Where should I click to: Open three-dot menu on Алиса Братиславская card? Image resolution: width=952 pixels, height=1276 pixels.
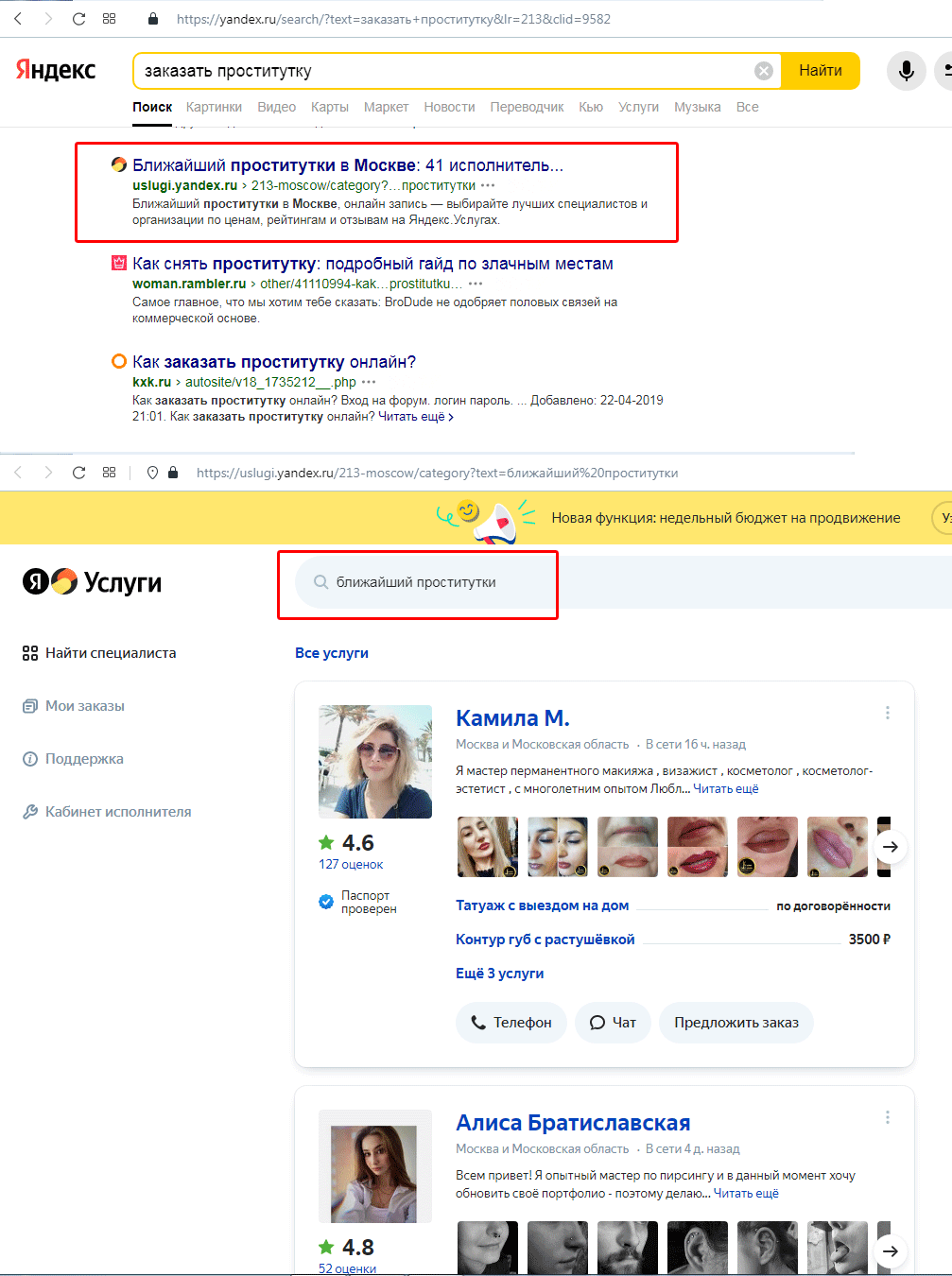887,1117
